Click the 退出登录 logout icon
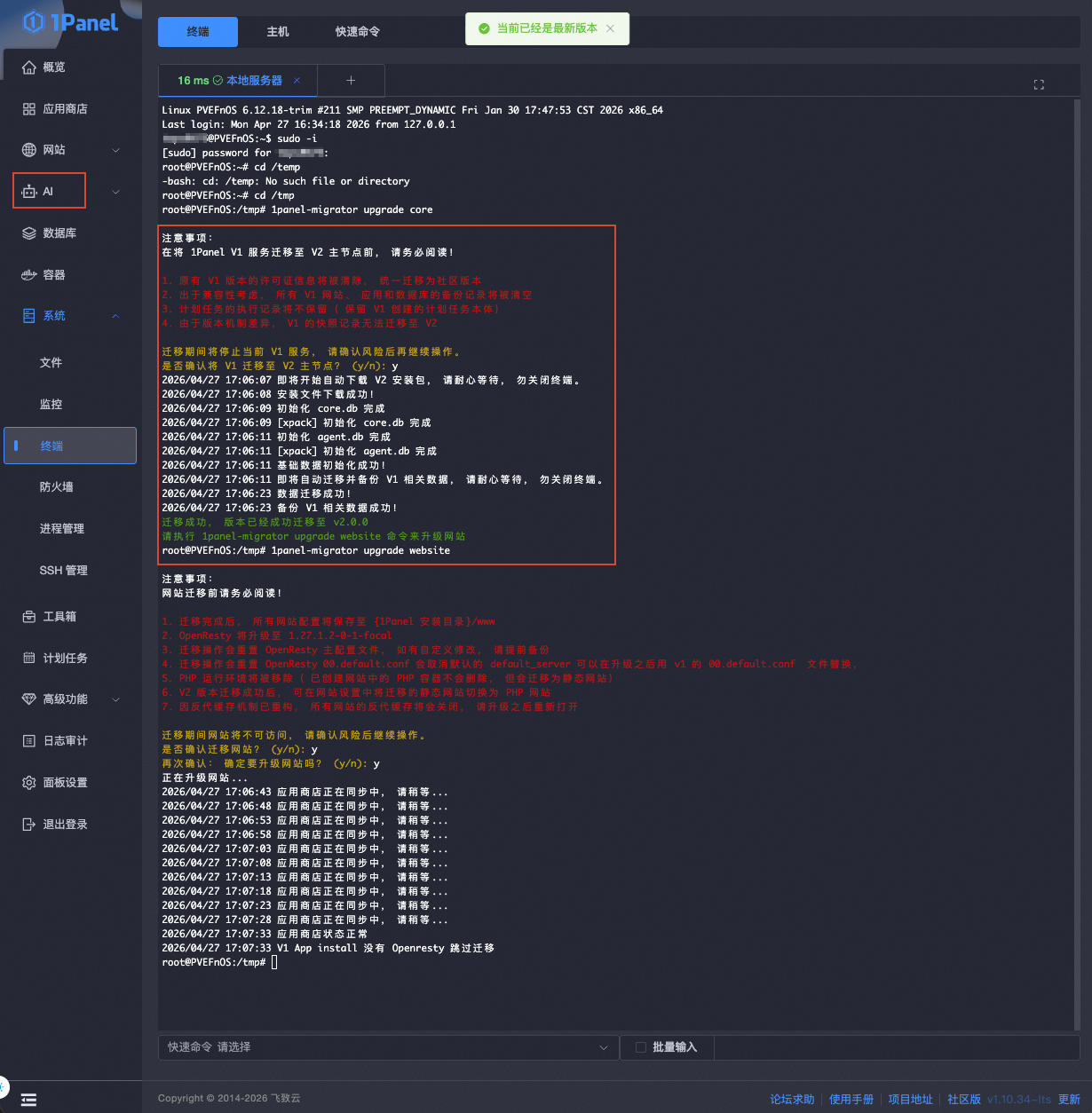The image size is (1092, 1113). click(29, 825)
